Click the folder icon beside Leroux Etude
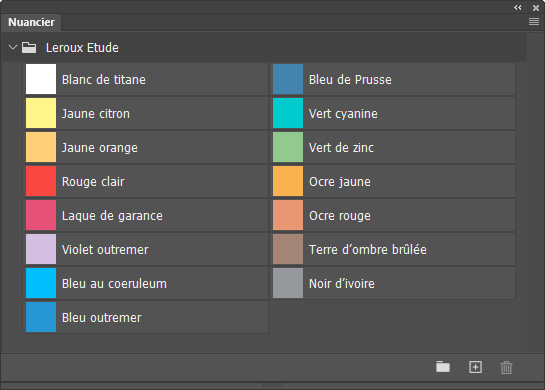 [x=29, y=48]
